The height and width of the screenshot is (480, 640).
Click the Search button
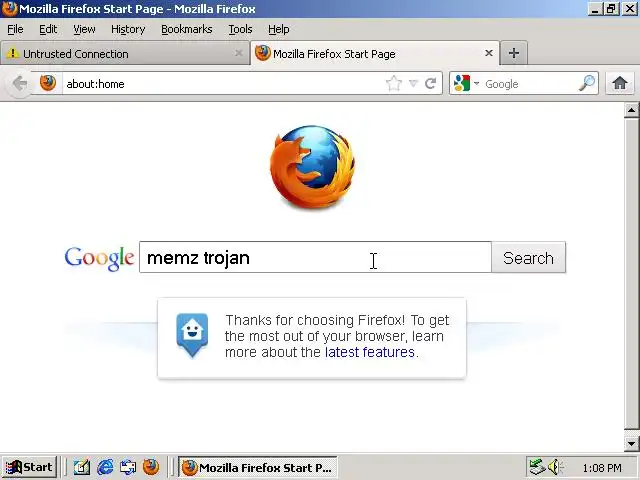[x=529, y=258]
